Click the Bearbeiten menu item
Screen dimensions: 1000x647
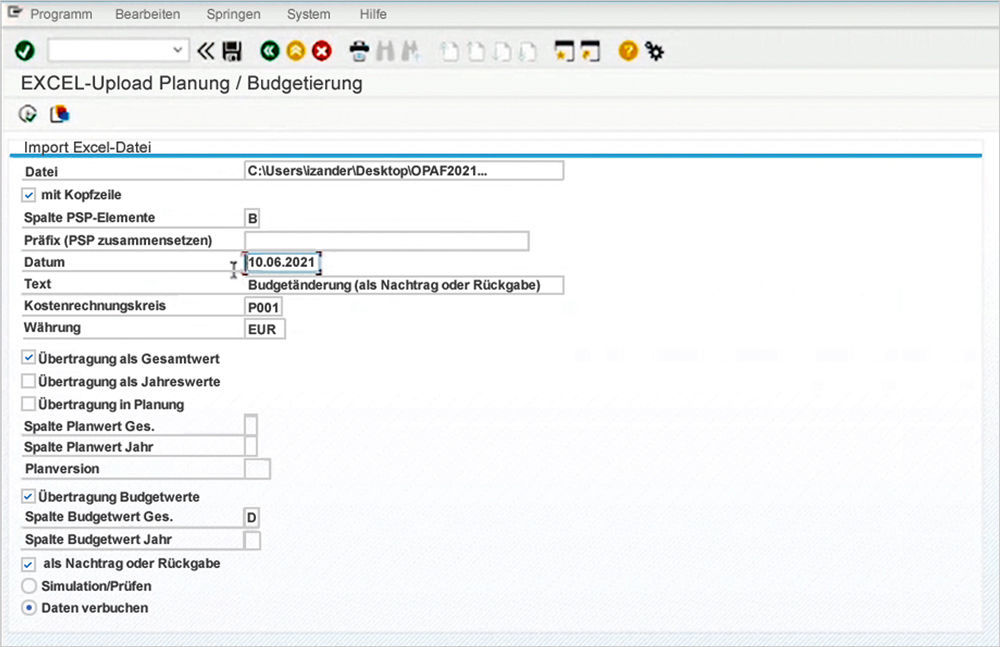point(148,14)
